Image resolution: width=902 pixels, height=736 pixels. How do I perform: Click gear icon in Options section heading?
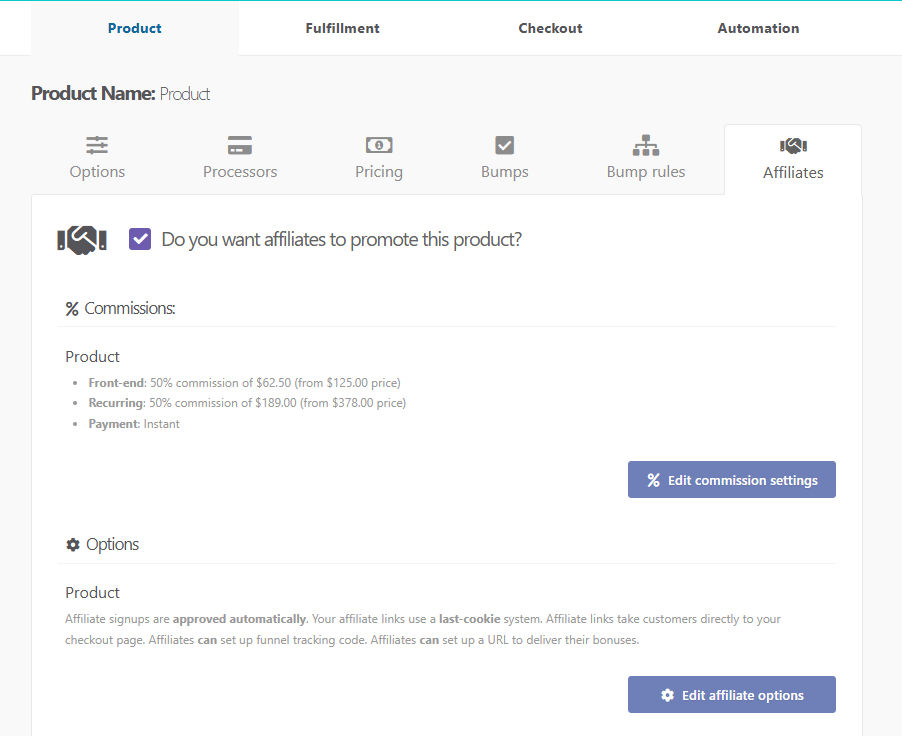(x=73, y=545)
